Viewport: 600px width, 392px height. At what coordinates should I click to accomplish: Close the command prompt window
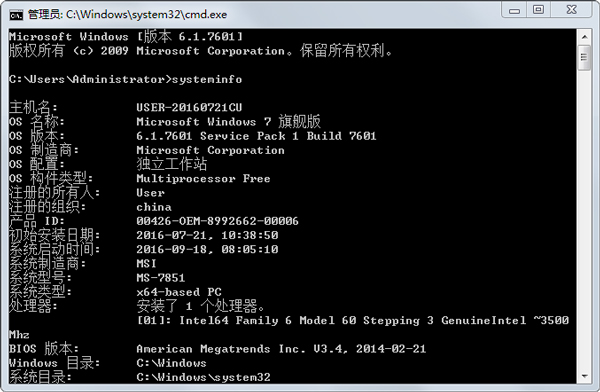coord(571,10)
